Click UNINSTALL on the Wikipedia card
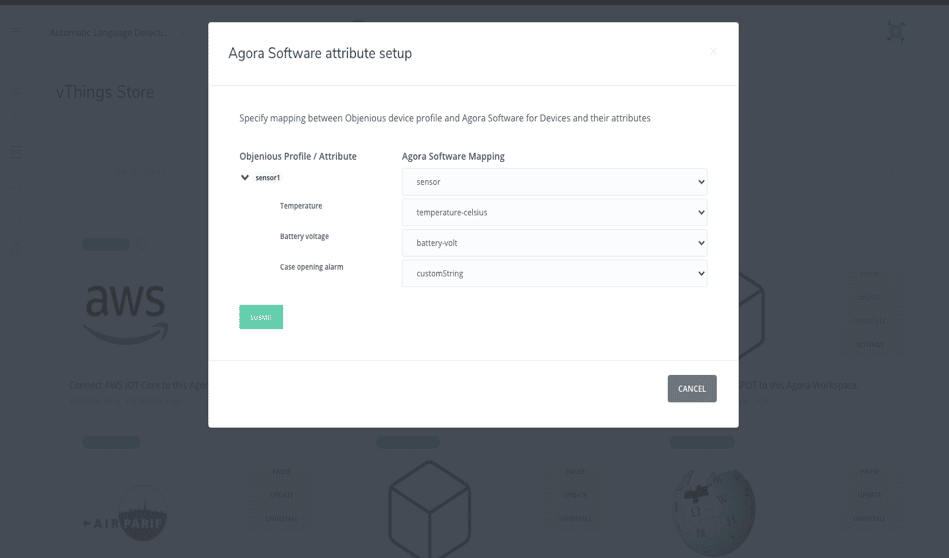The image size is (949, 558). coord(870,519)
